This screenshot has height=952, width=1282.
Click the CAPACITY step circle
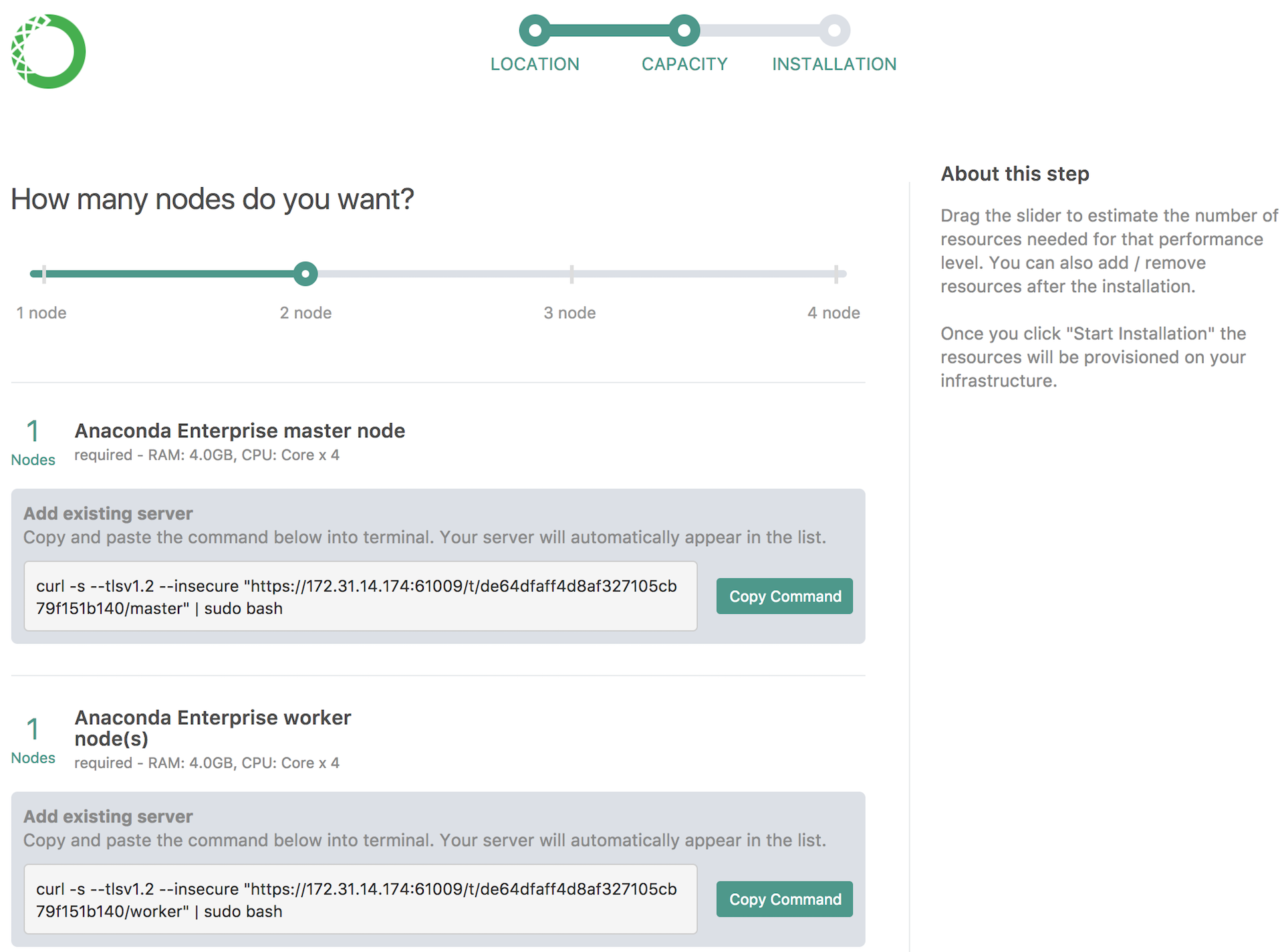tap(684, 30)
